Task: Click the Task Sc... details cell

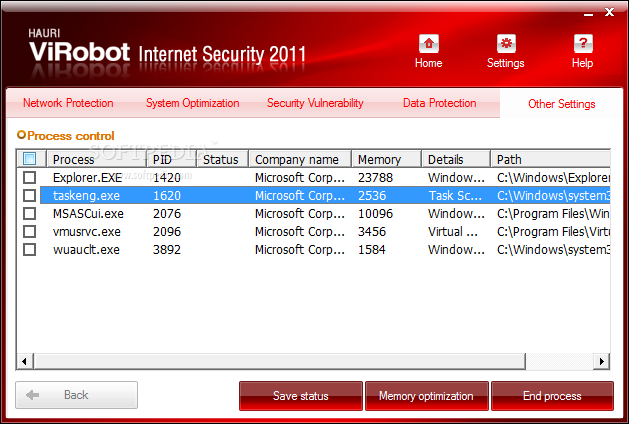Action: tap(455, 195)
